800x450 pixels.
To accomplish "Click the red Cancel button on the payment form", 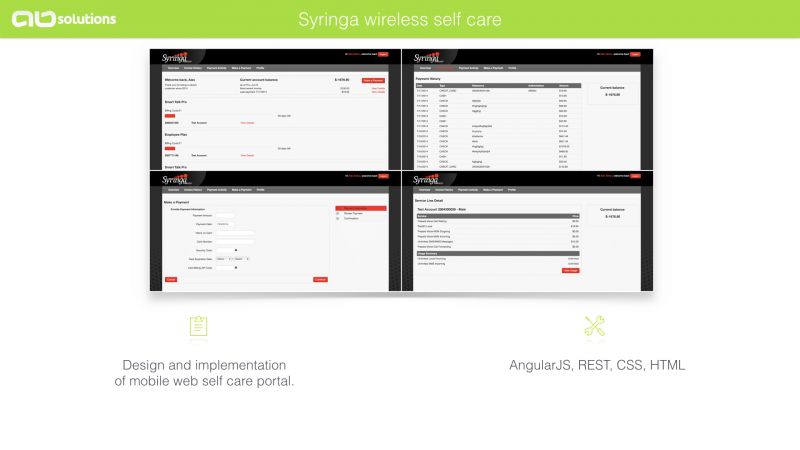I will point(171,280).
